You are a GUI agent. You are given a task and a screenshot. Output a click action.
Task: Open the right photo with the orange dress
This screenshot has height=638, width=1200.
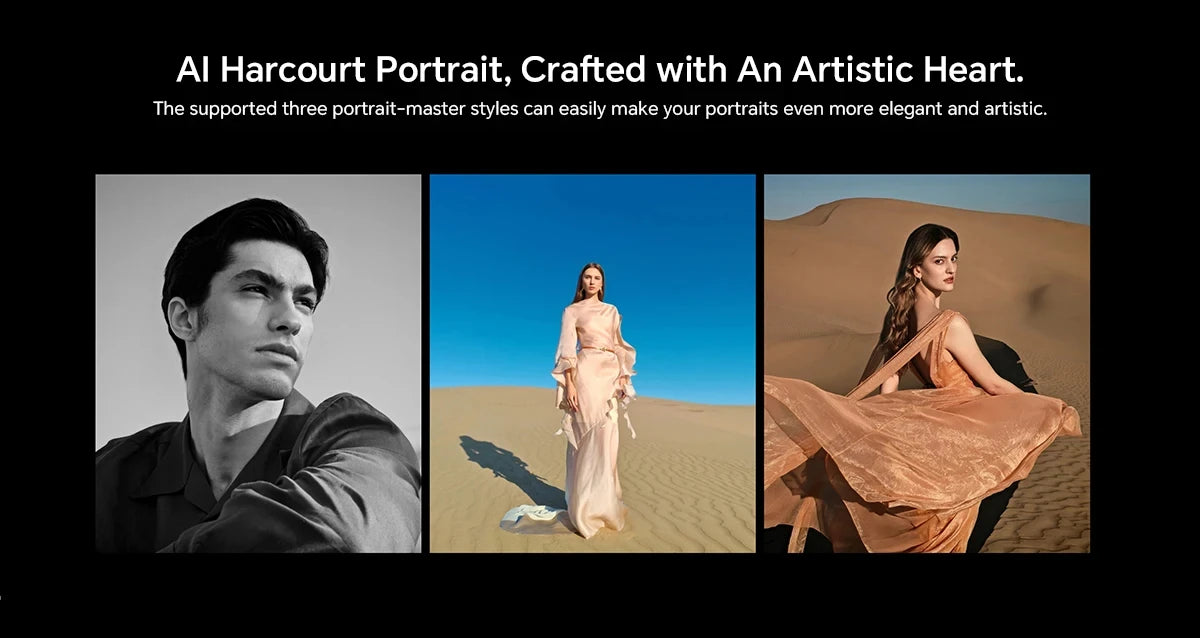click(926, 363)
